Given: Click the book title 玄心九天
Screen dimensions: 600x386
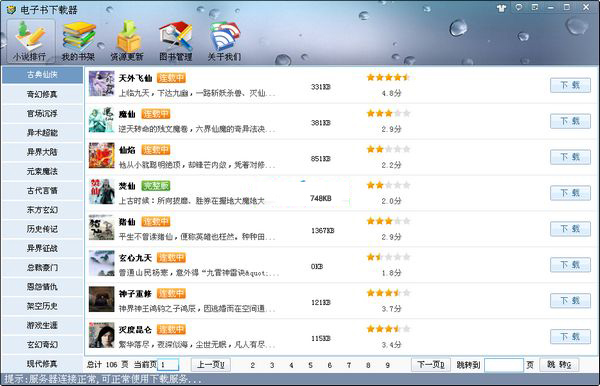Looking at the screenshot, I should [x=135, y=258].
